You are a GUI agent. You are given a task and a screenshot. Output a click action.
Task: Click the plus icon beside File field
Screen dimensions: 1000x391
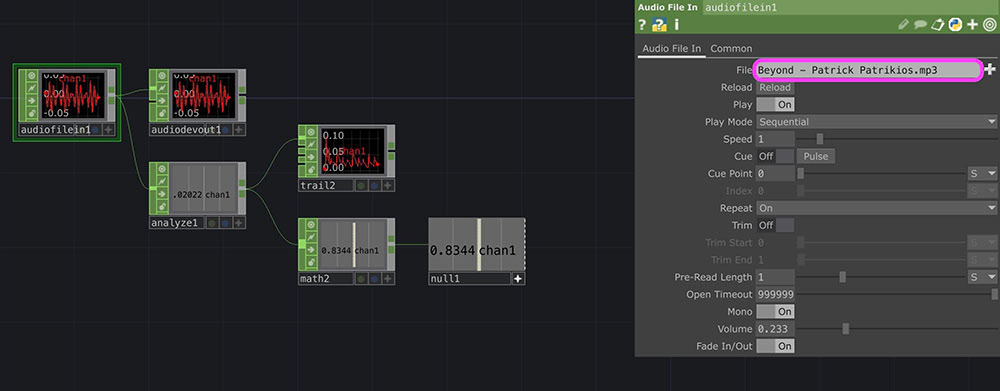pyautogui.click(x=990, y=70)
